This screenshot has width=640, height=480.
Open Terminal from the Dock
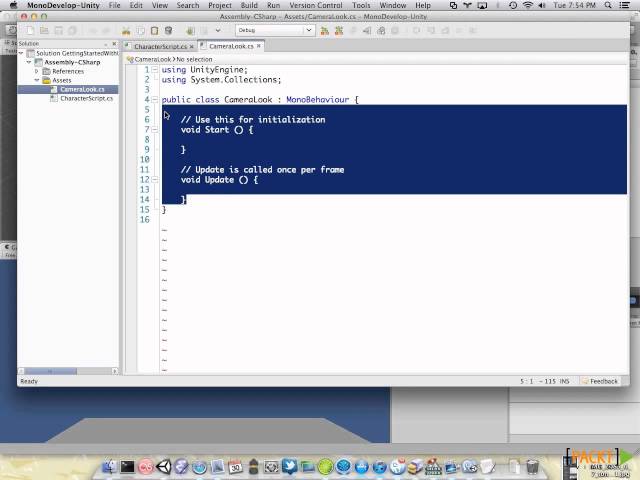[x=127, y=466]
